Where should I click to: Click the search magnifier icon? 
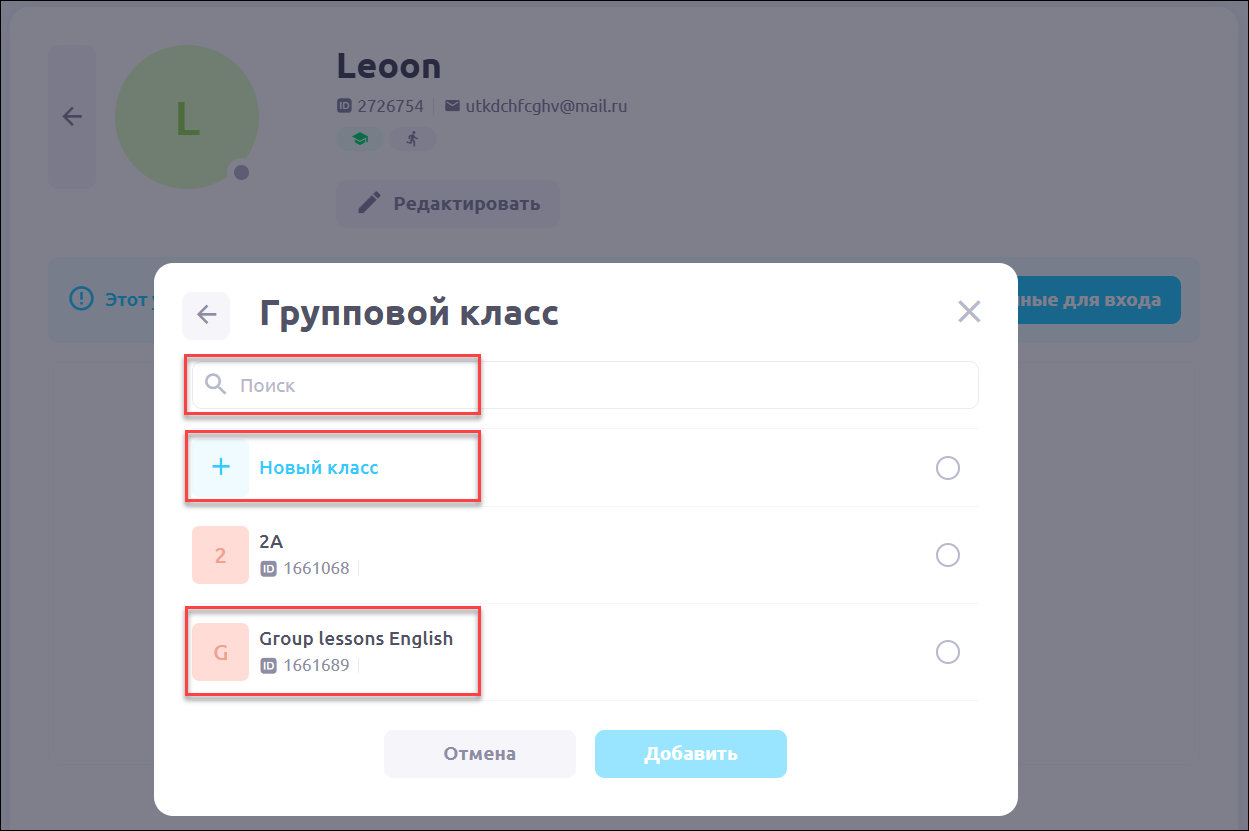[x=215, y=384]
